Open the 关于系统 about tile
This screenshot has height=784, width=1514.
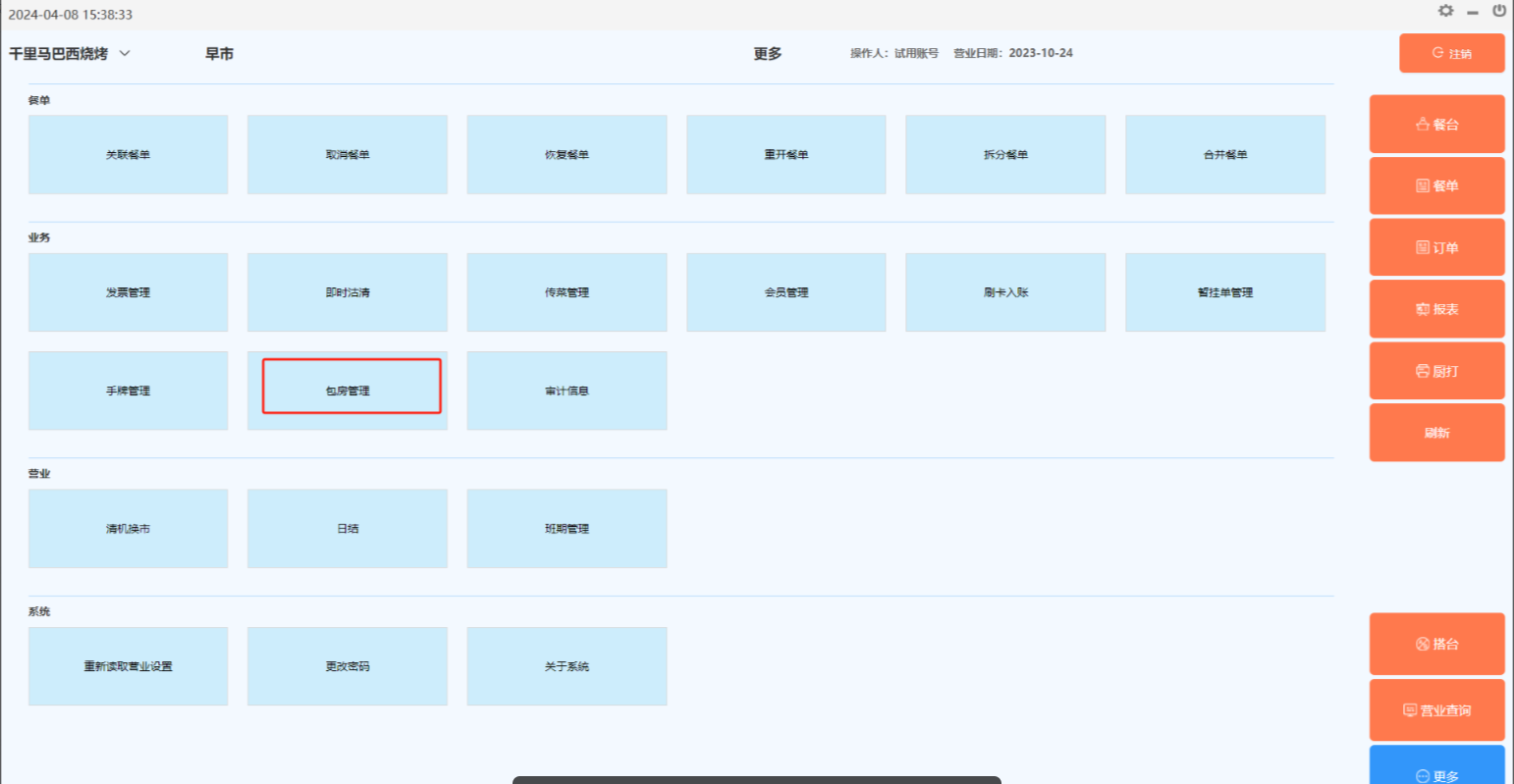click(x=567, y=666)
